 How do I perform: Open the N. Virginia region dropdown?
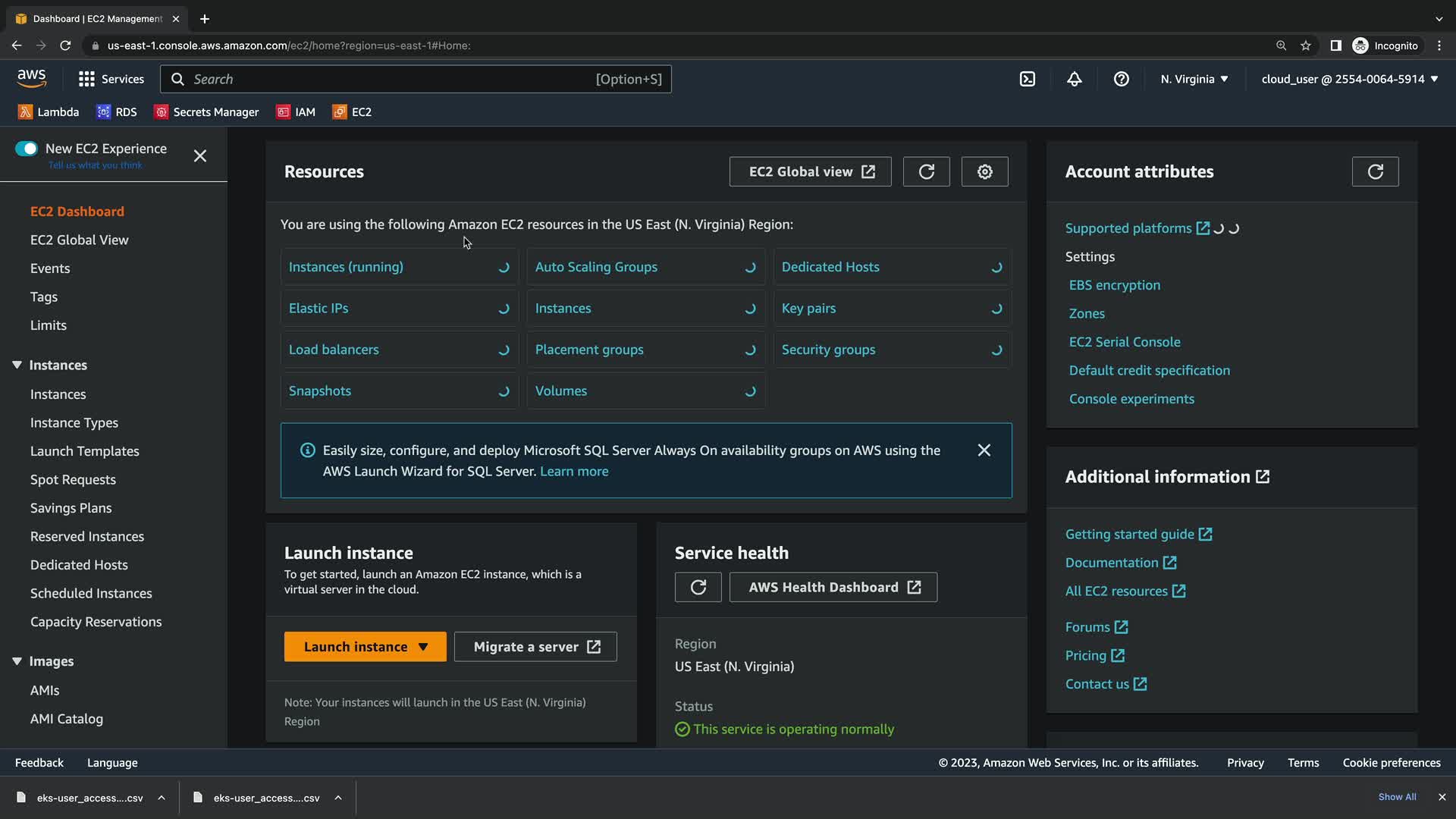pos(1194,79)
